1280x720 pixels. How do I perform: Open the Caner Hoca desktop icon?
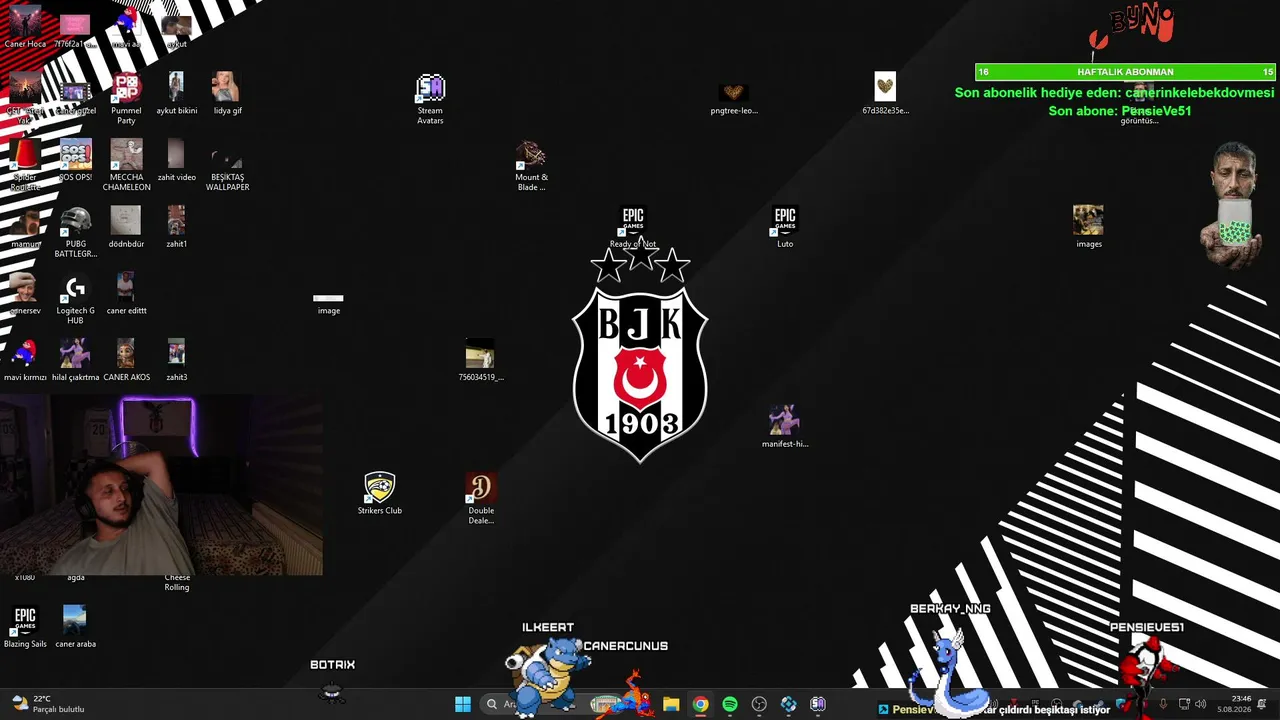(x=25, y=28)
